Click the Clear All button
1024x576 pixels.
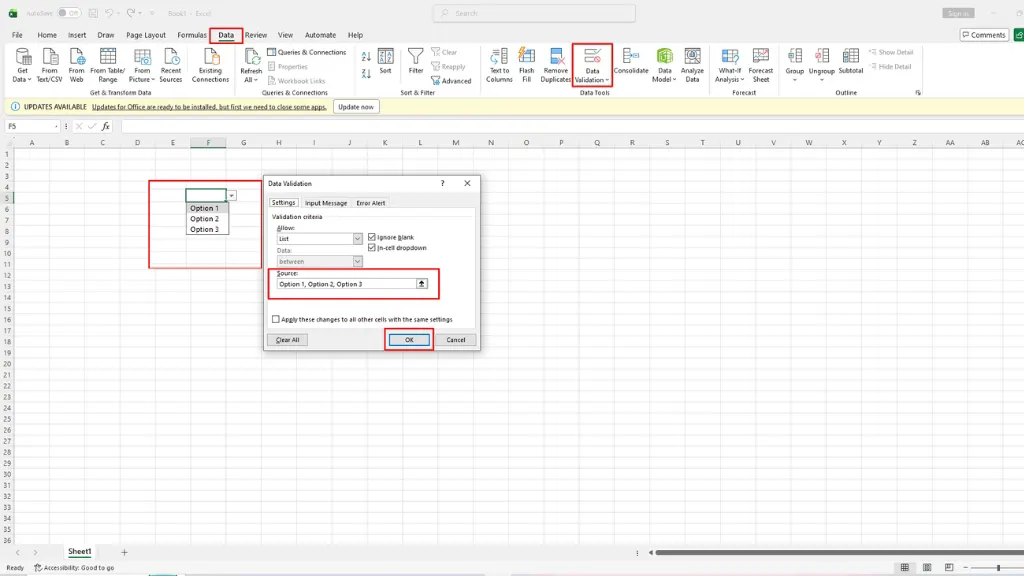pyautogui.click(x=287, y=340)
